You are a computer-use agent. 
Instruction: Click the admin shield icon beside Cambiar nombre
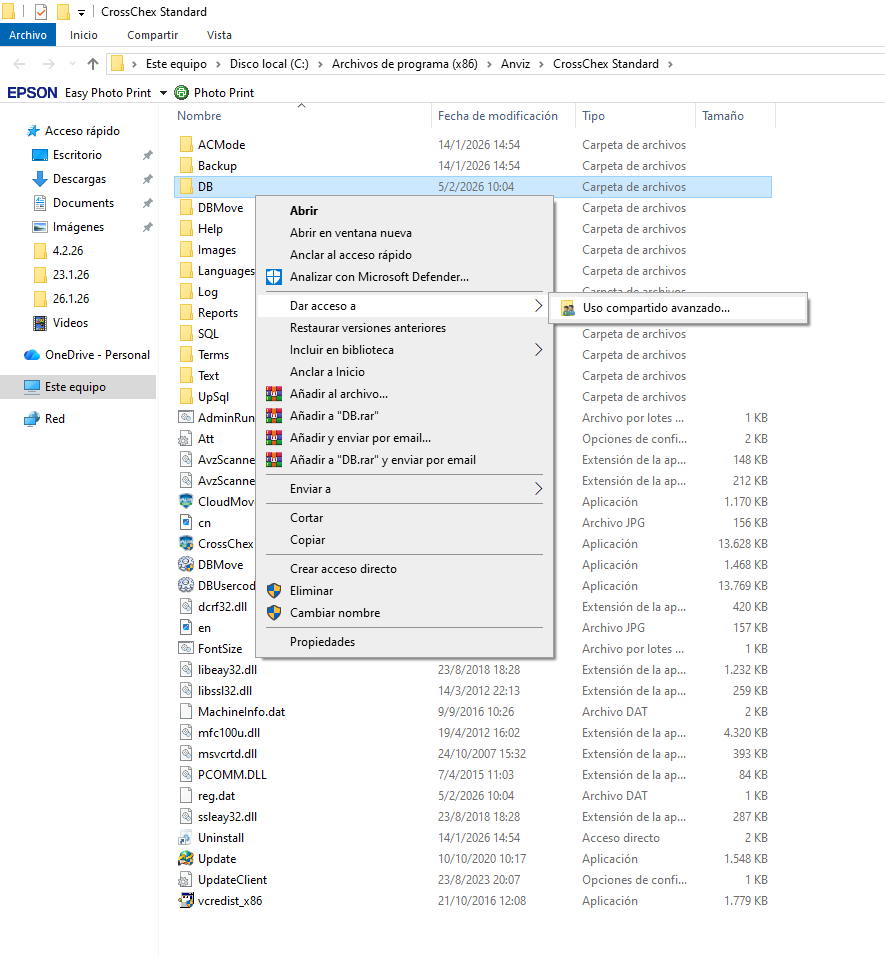(x=274, y=613)
